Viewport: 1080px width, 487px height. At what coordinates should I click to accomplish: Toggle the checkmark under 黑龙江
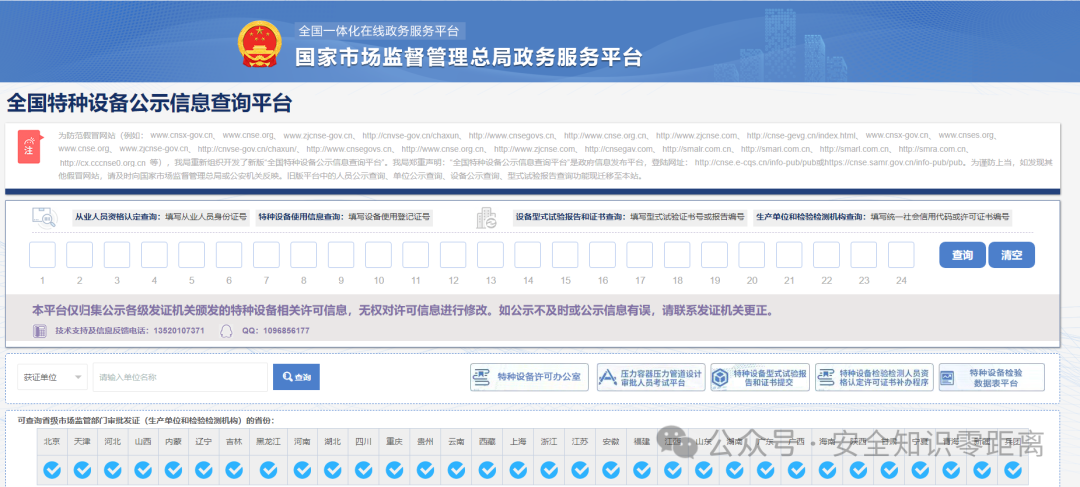[267, 470]
